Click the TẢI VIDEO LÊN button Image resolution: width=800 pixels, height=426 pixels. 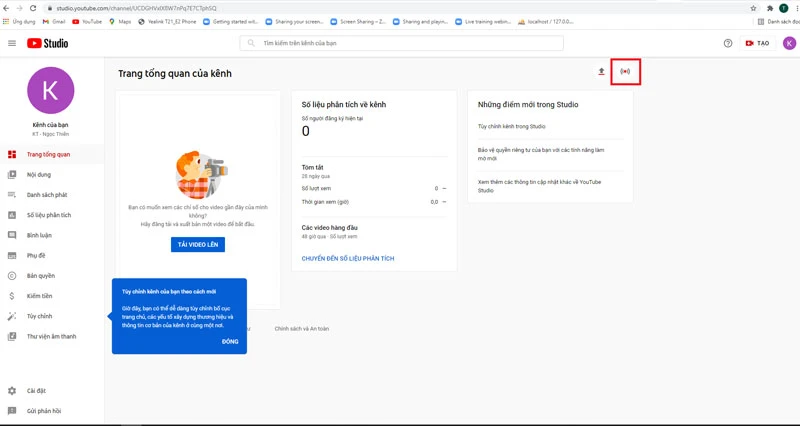pyautogui.click(x=198, y=245)
